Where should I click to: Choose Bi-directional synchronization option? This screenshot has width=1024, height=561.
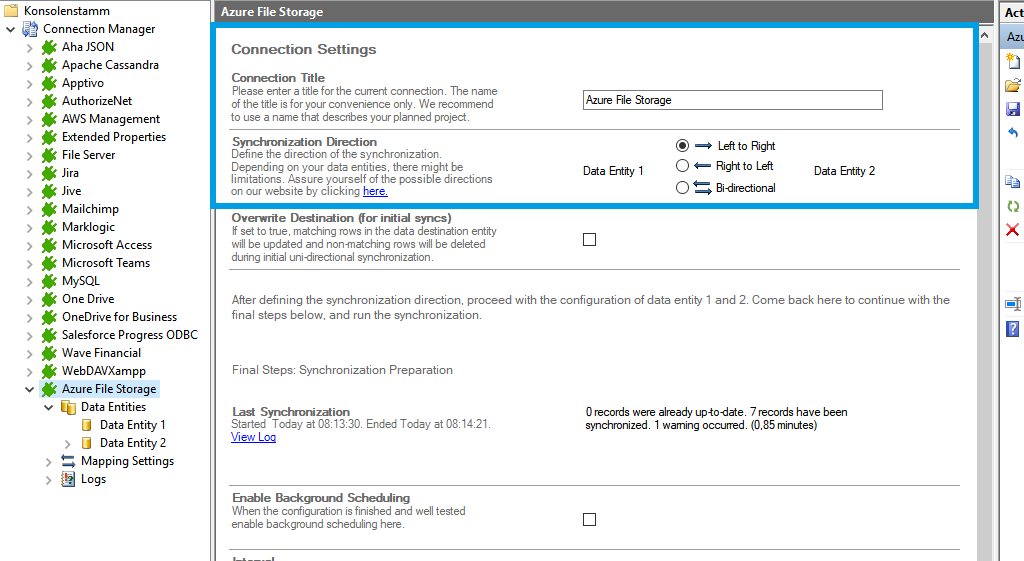(x=682, y=187)
